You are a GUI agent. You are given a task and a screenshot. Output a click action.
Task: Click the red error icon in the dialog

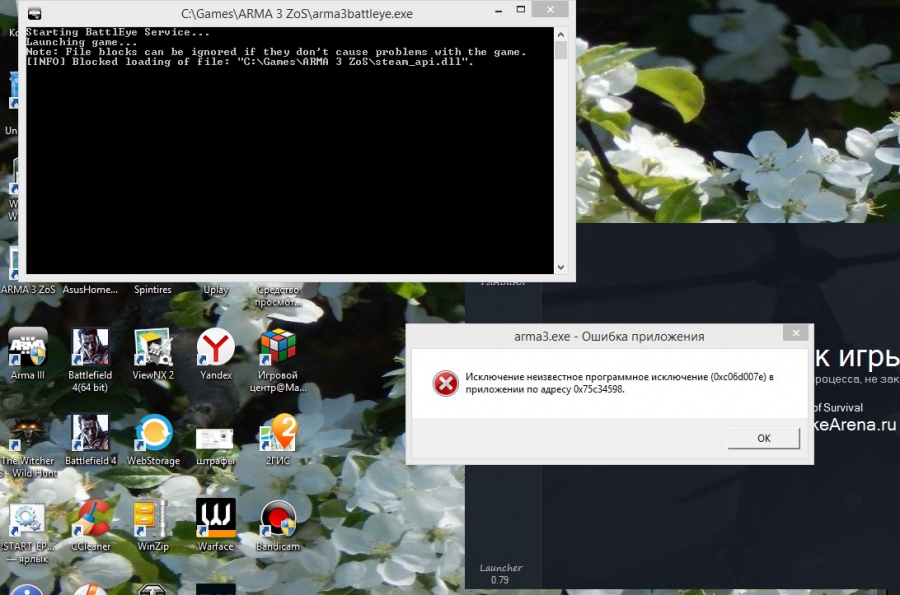pyautogui.click(x=445, y=383)
